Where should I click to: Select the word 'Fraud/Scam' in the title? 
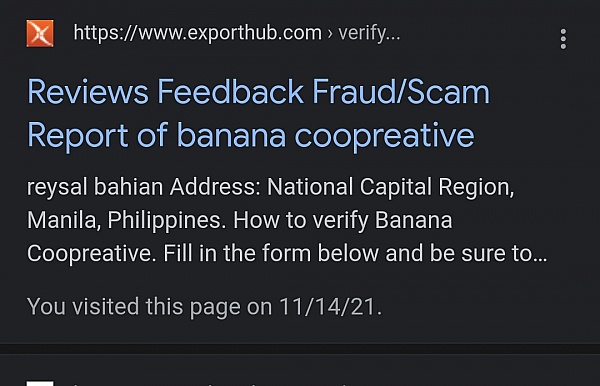click(x=401, y=91)
